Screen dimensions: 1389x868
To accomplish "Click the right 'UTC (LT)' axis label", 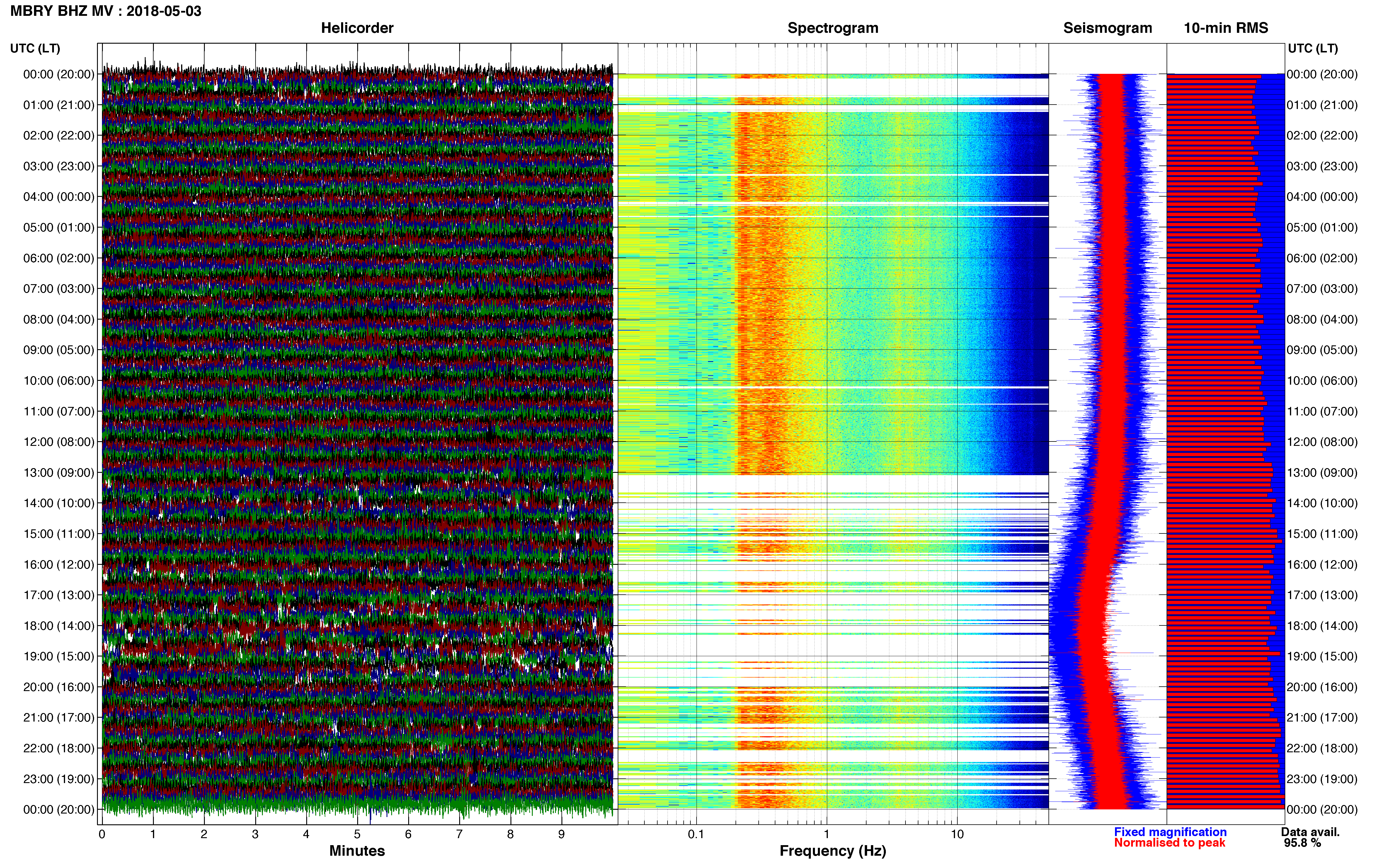I will tap(1313, 48).
